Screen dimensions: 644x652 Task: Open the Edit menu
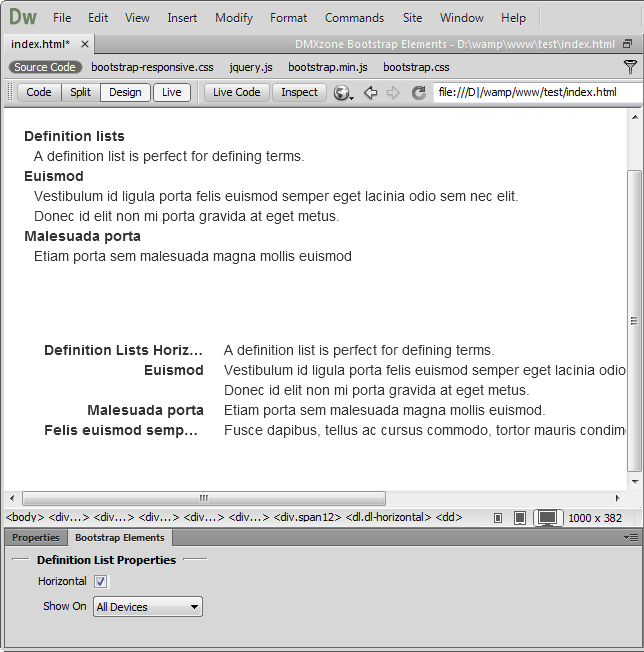pos(98,18)
